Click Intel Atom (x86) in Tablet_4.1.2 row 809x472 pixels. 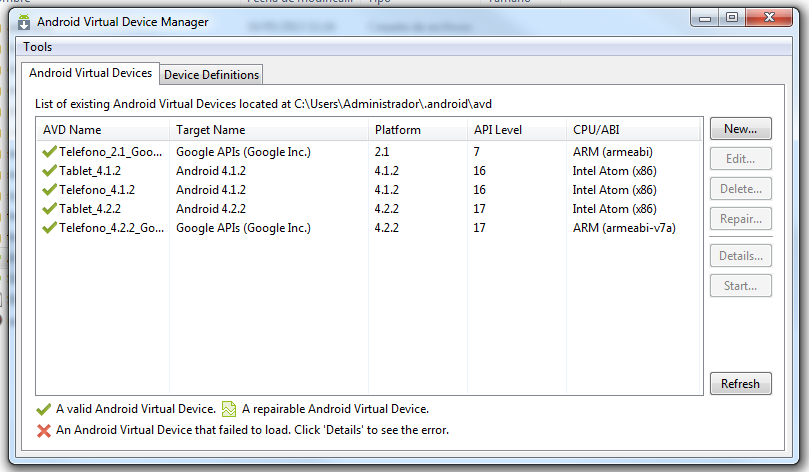click(x=614, y=171)
